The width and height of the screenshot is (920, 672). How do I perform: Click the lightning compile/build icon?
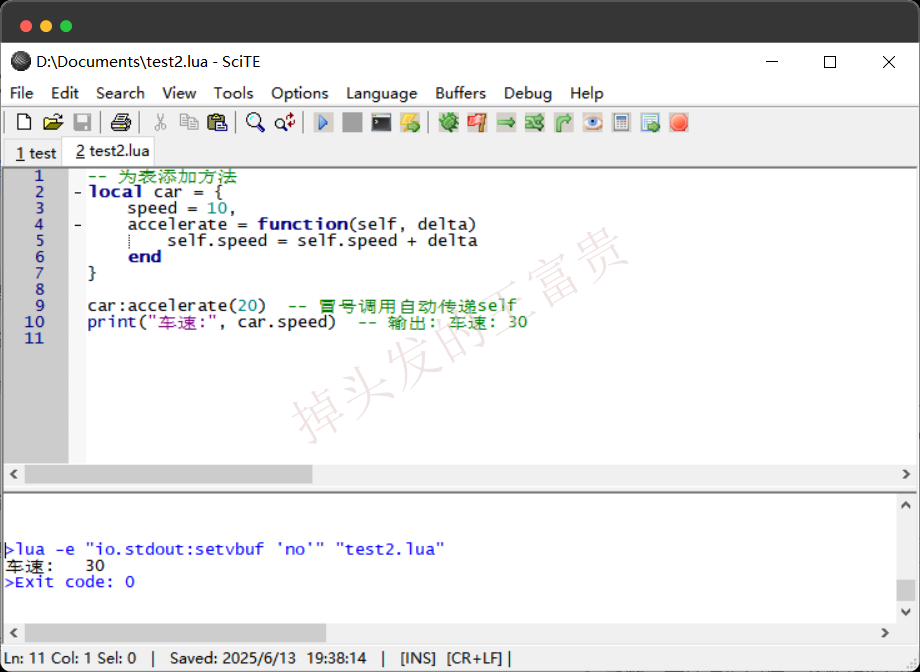click(x=410, y=123)
